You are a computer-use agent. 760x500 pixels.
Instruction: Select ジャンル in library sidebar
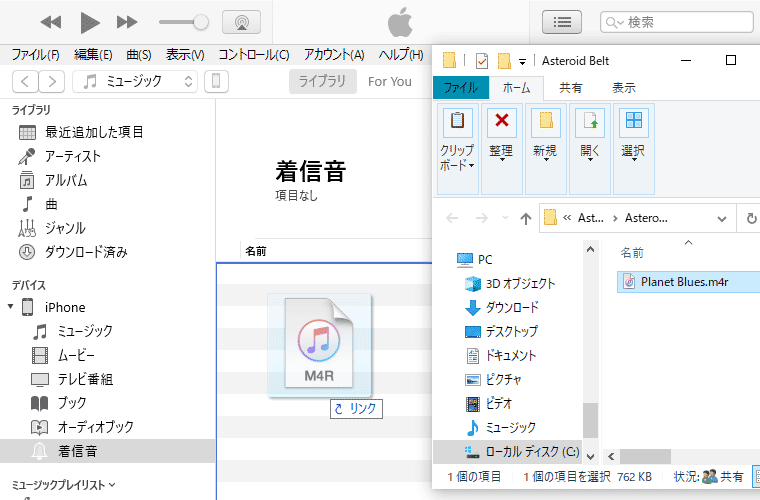pyautogui.click(x=108, y=228)
